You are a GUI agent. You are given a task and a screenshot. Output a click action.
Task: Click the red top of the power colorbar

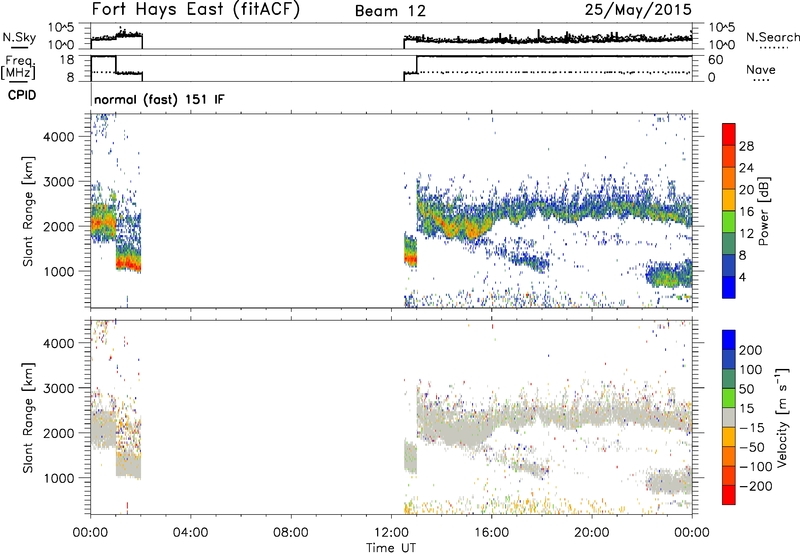point(729,134)
